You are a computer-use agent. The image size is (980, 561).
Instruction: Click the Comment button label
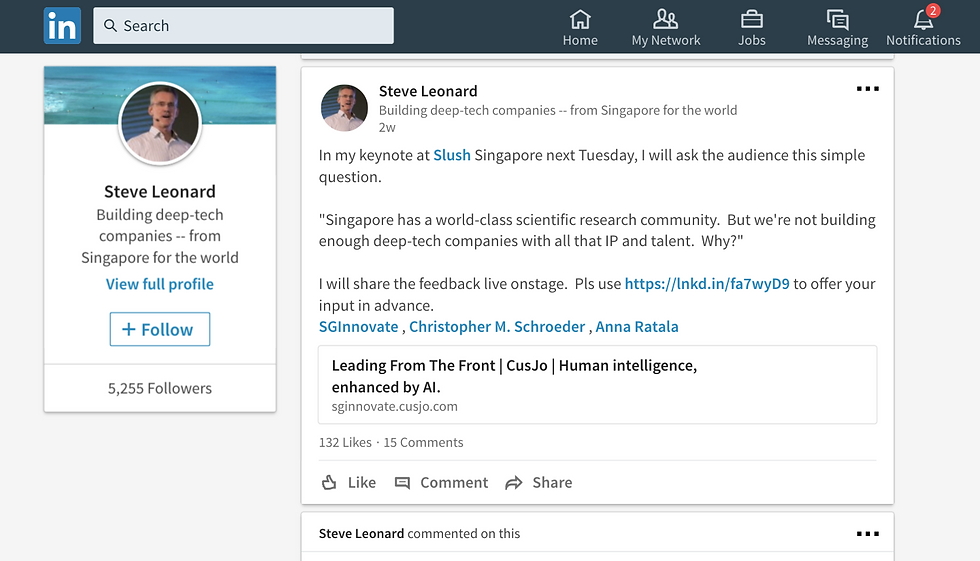[454, 482]
